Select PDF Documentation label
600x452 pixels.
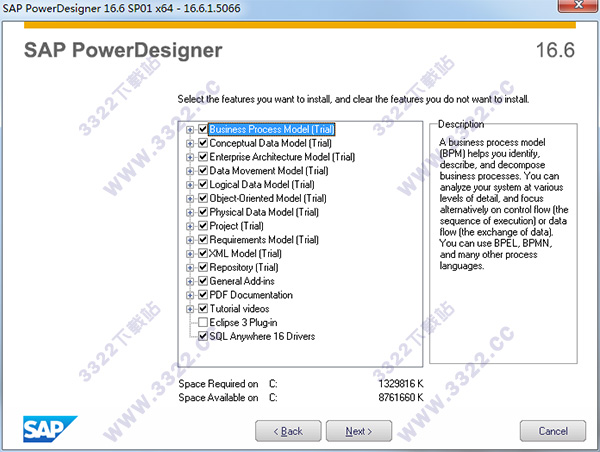tap(251, 295)
